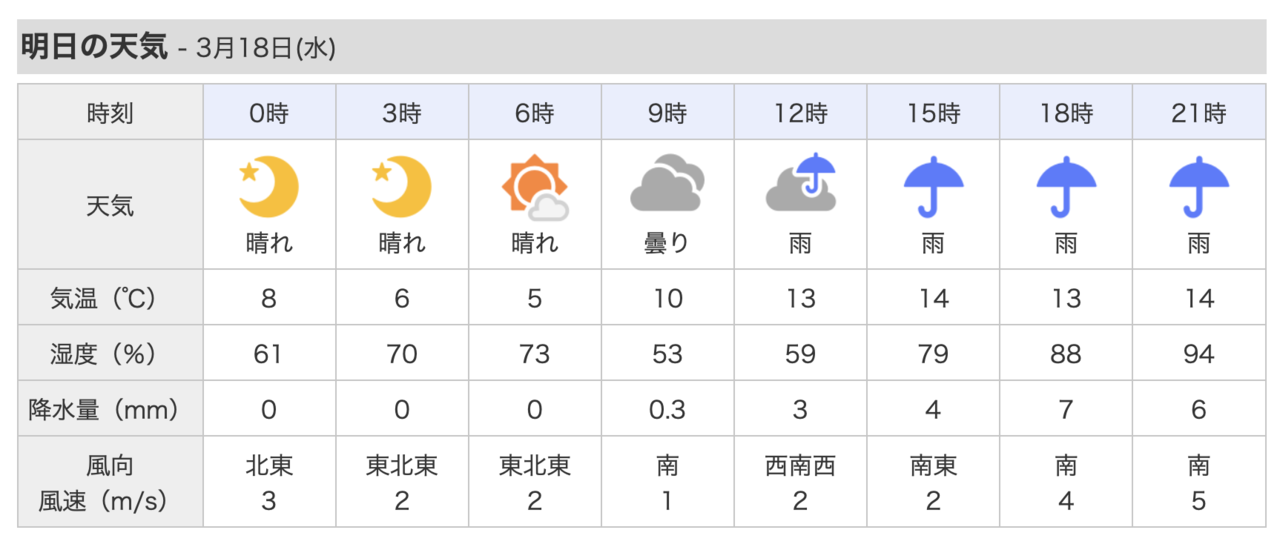
Task: Select the 12時 column header
Action: coord(800,113)
